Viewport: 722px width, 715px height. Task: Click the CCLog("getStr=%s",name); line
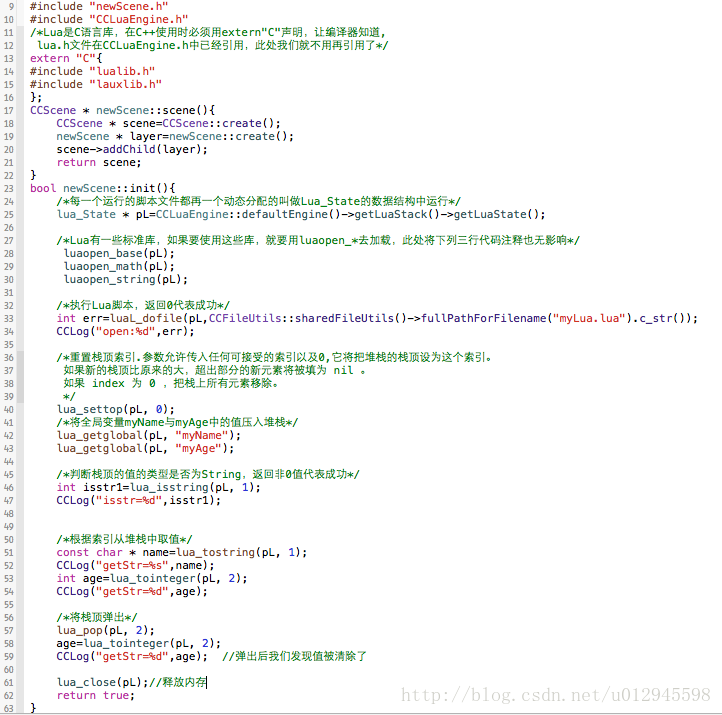[x=135, y=565]
